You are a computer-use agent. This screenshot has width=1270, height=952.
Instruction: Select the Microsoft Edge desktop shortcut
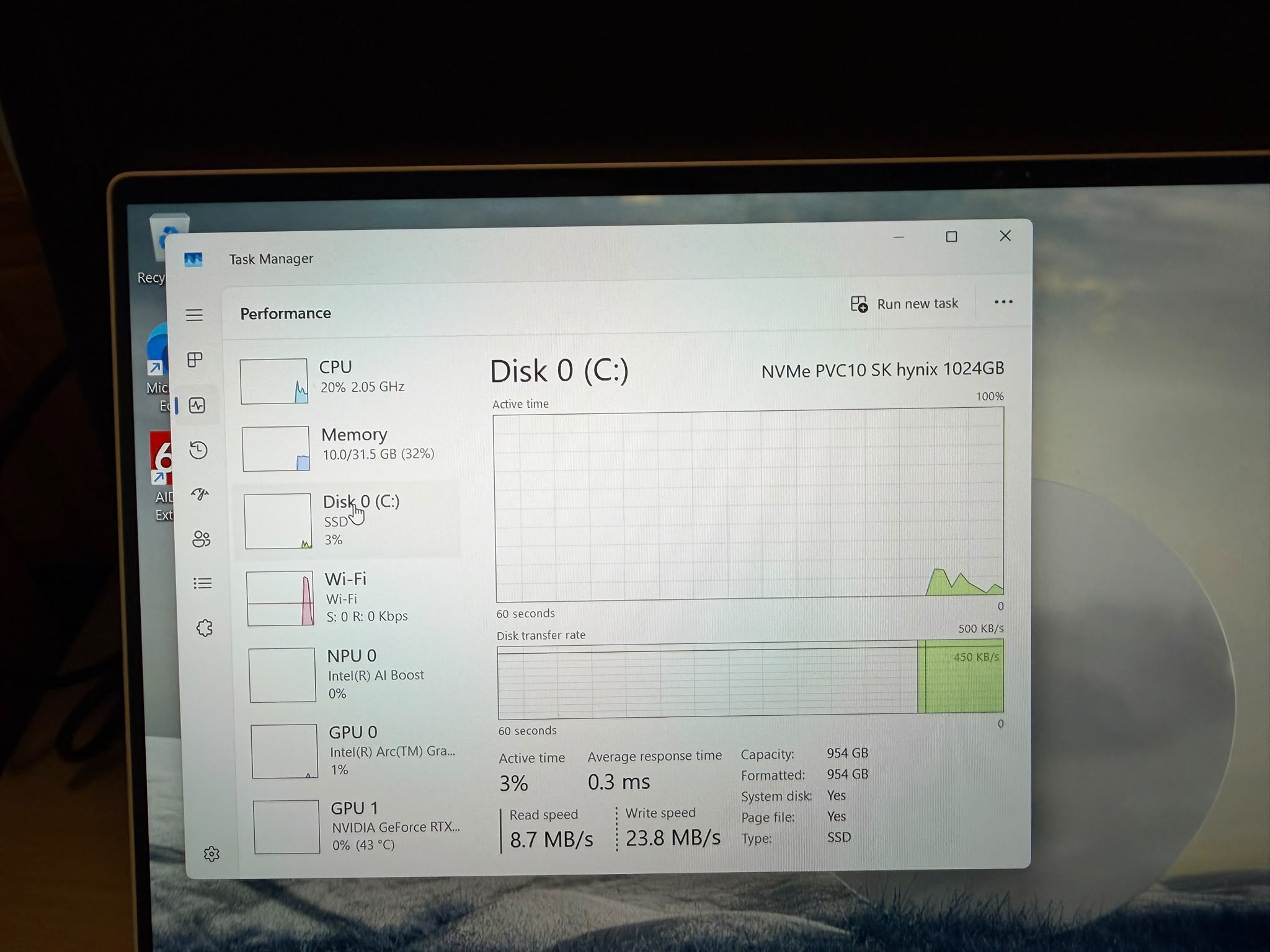pos(157,368)
